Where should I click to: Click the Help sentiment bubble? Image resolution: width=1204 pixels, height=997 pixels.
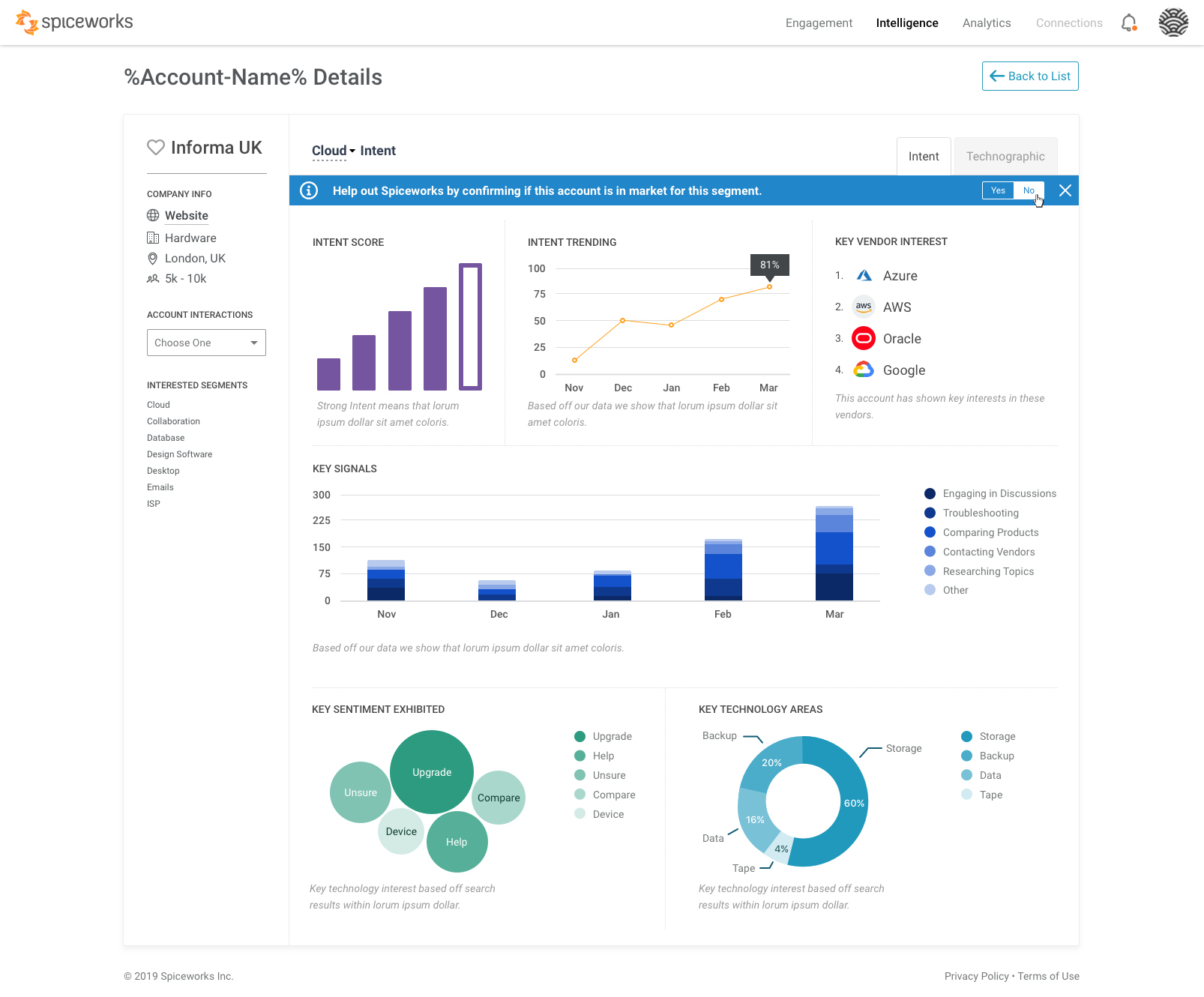(457, 842)
